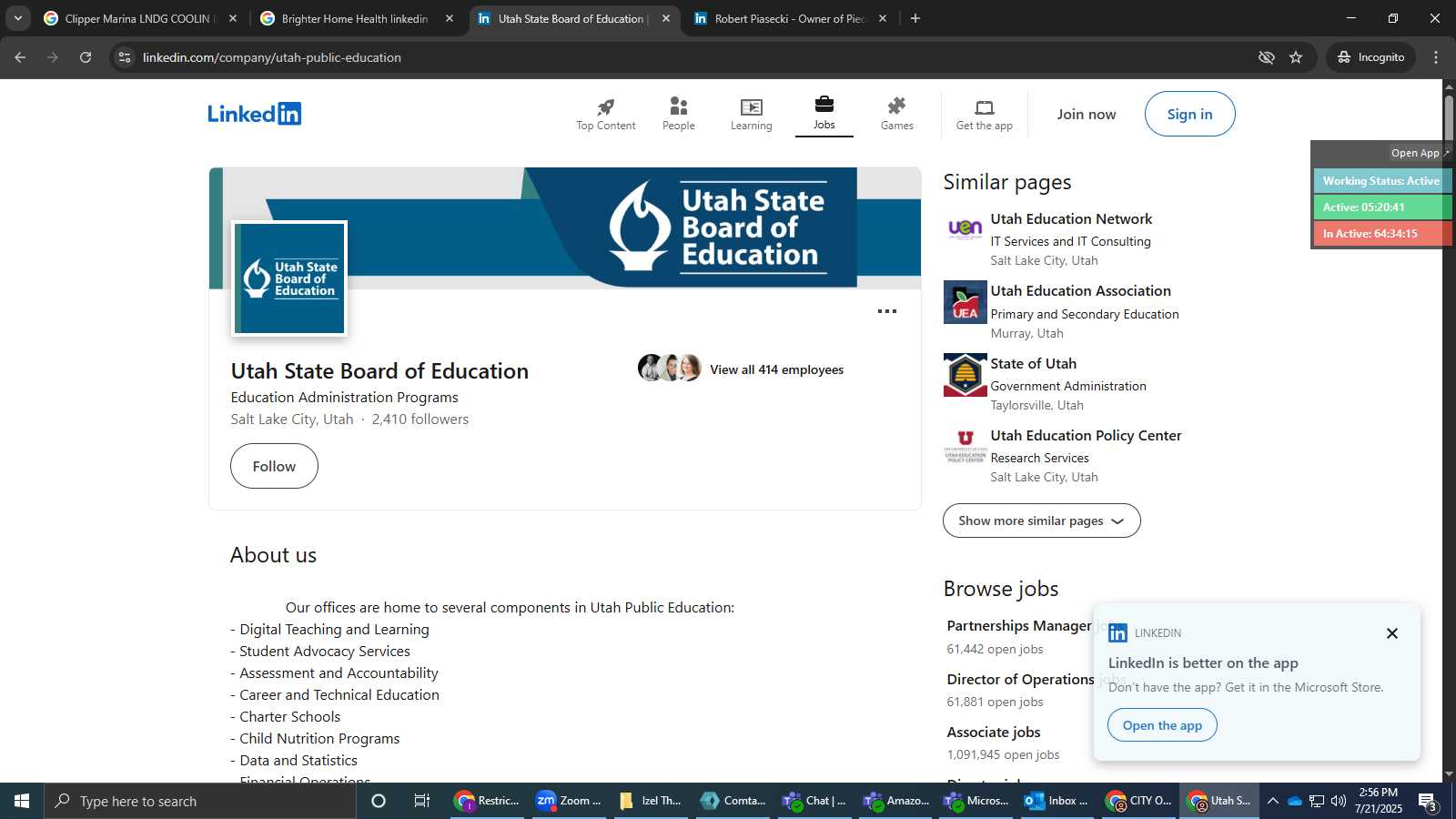Open State of Utah page link
This screenshot has height=819, width=1456.
click(1033, 363)
